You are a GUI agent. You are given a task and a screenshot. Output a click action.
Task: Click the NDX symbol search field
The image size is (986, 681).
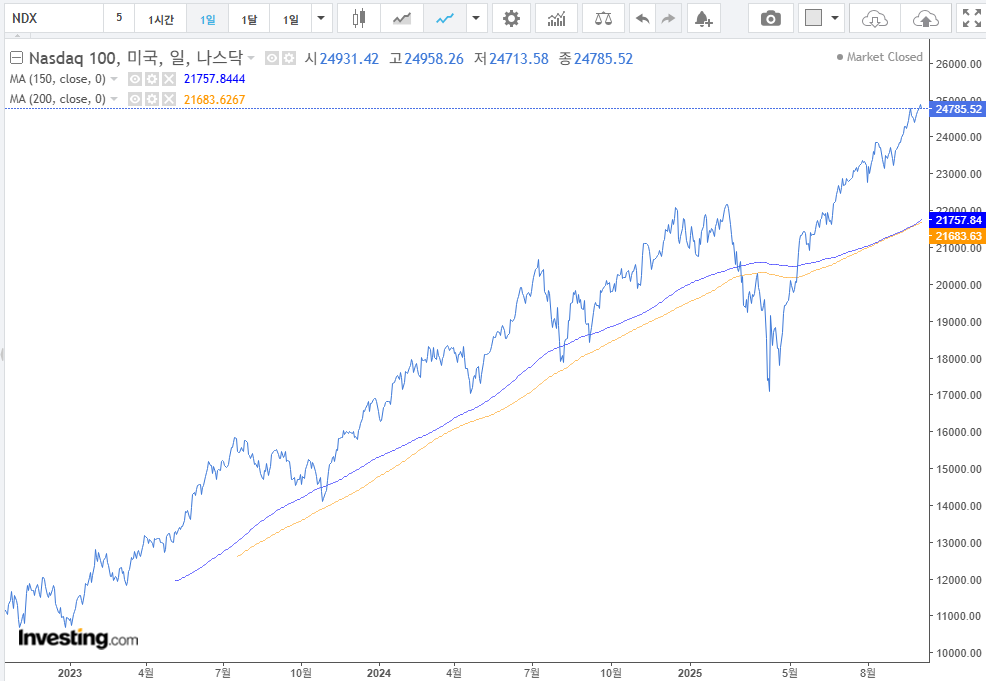pos(53,18)
